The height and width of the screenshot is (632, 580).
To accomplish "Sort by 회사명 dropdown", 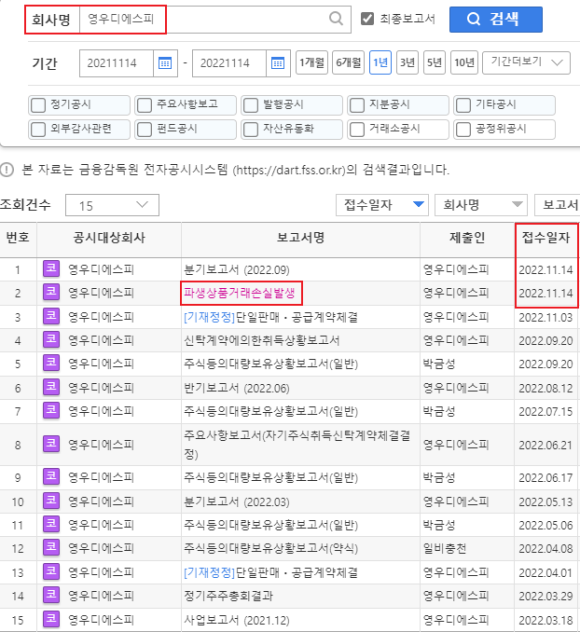I will tap(481, 205).
